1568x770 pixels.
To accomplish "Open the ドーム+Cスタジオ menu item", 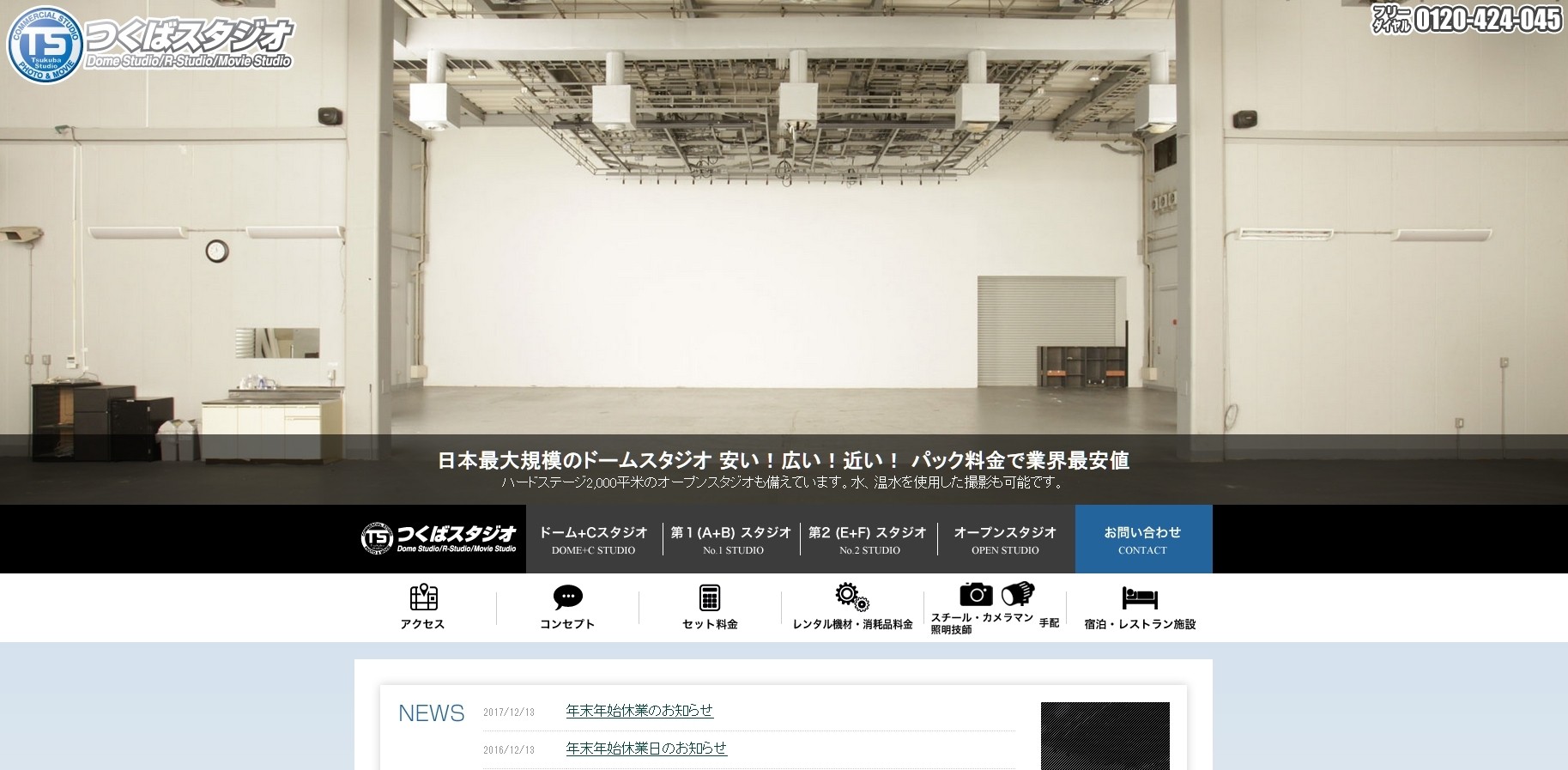I will point(593,539).
